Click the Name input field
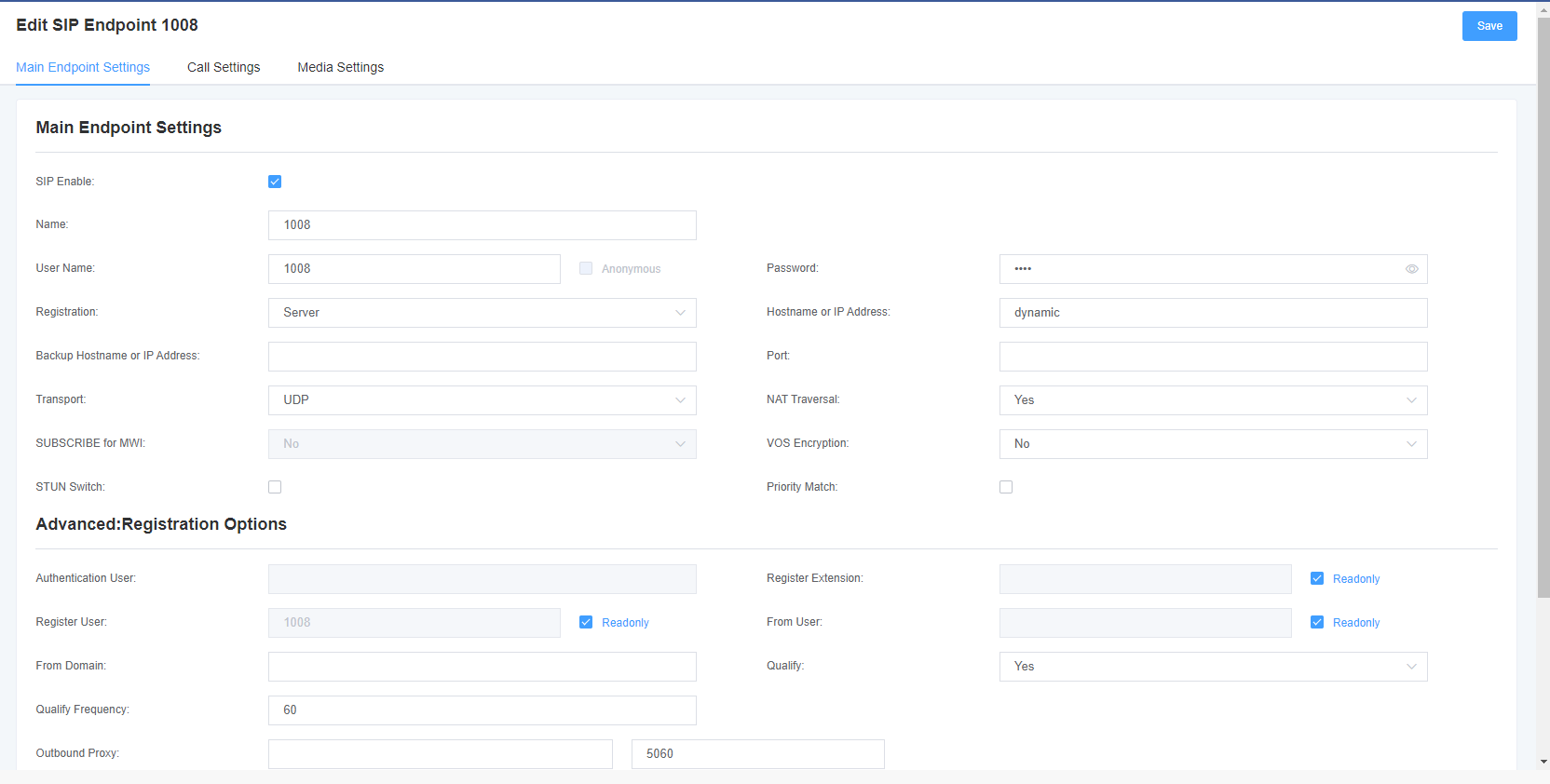1550x784 pixels. (x=483, y=225)
